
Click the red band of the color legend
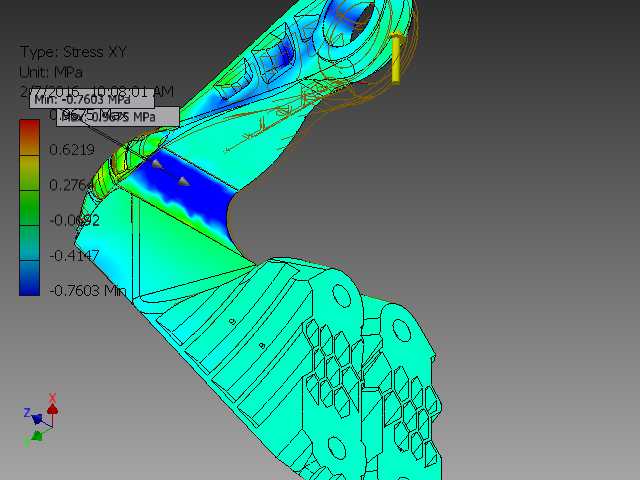tap(29, 137)
